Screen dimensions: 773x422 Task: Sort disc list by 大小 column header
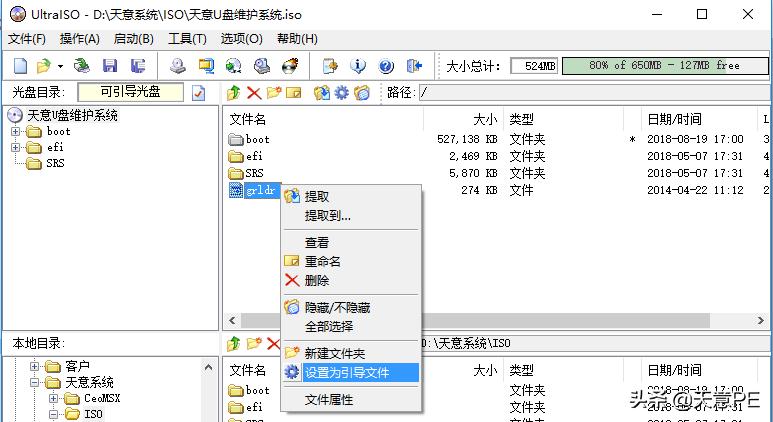coord(463,119)
